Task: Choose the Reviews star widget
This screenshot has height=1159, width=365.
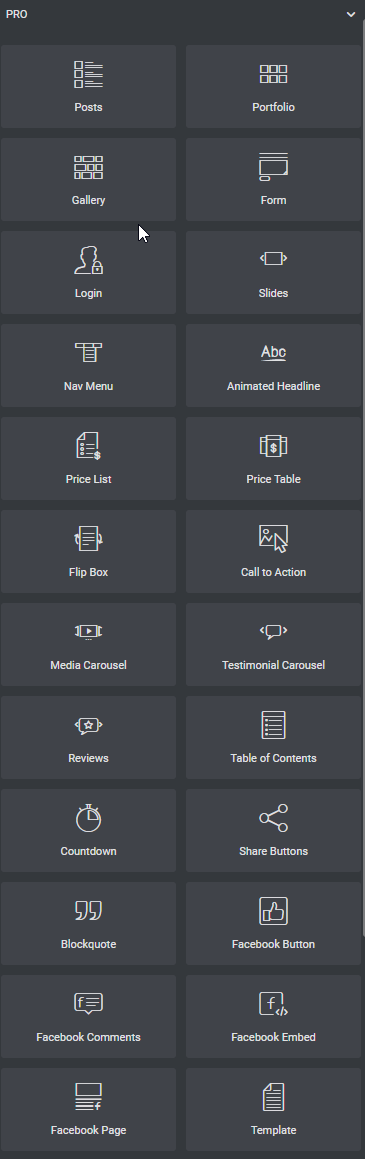Action: pos(89,738)
